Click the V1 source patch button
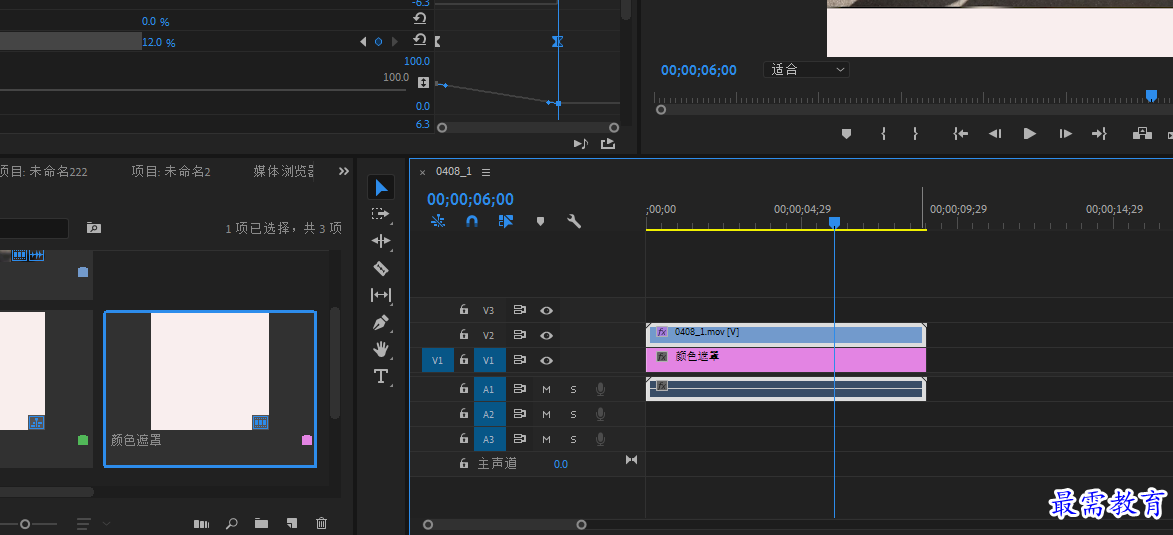 pyautogui.click(x=438, y=360)
